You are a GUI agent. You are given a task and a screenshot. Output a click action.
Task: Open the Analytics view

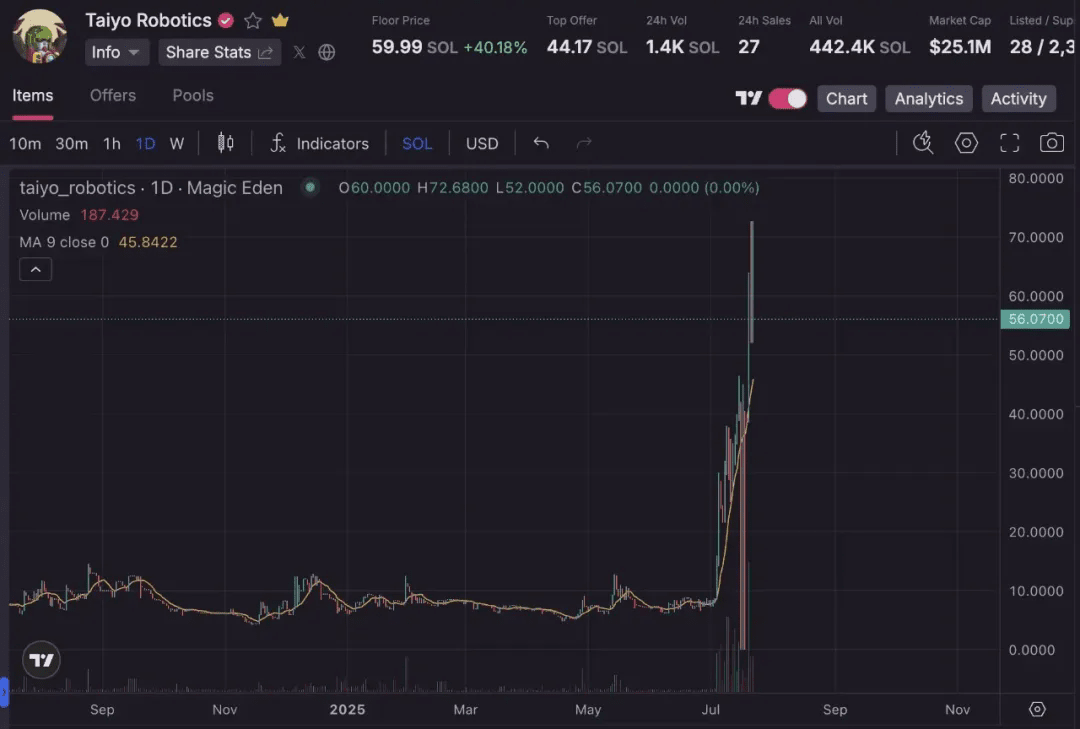point(928,99)
